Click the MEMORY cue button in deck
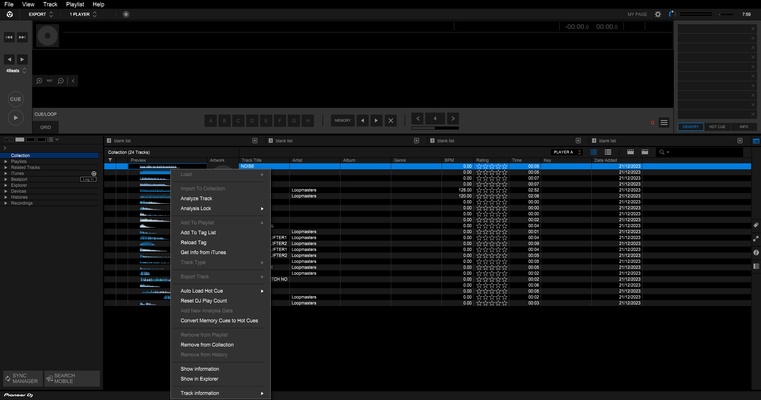Screen dimensions: 761x400 click(343, 120)
